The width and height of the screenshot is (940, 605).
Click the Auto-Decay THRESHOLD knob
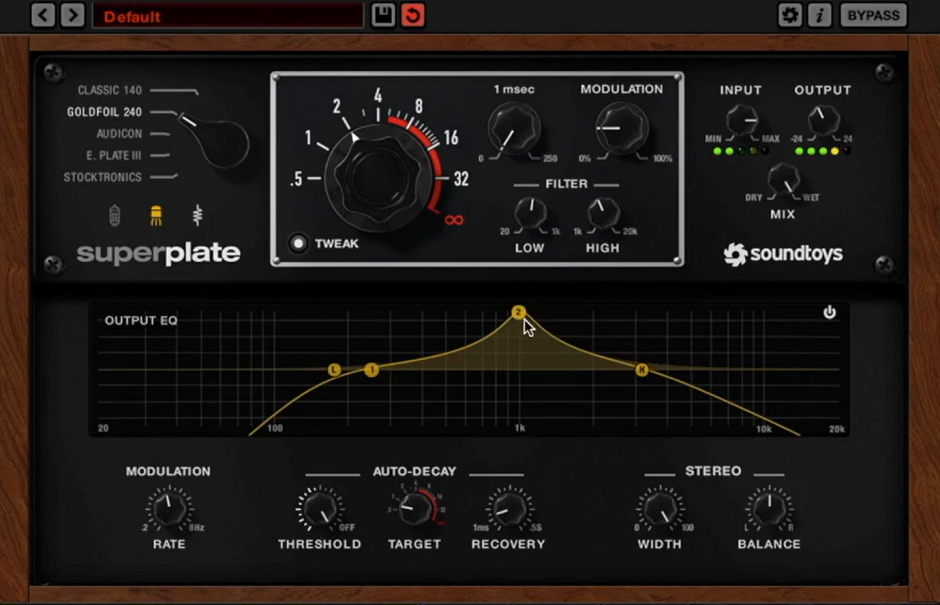pos(320,508)
